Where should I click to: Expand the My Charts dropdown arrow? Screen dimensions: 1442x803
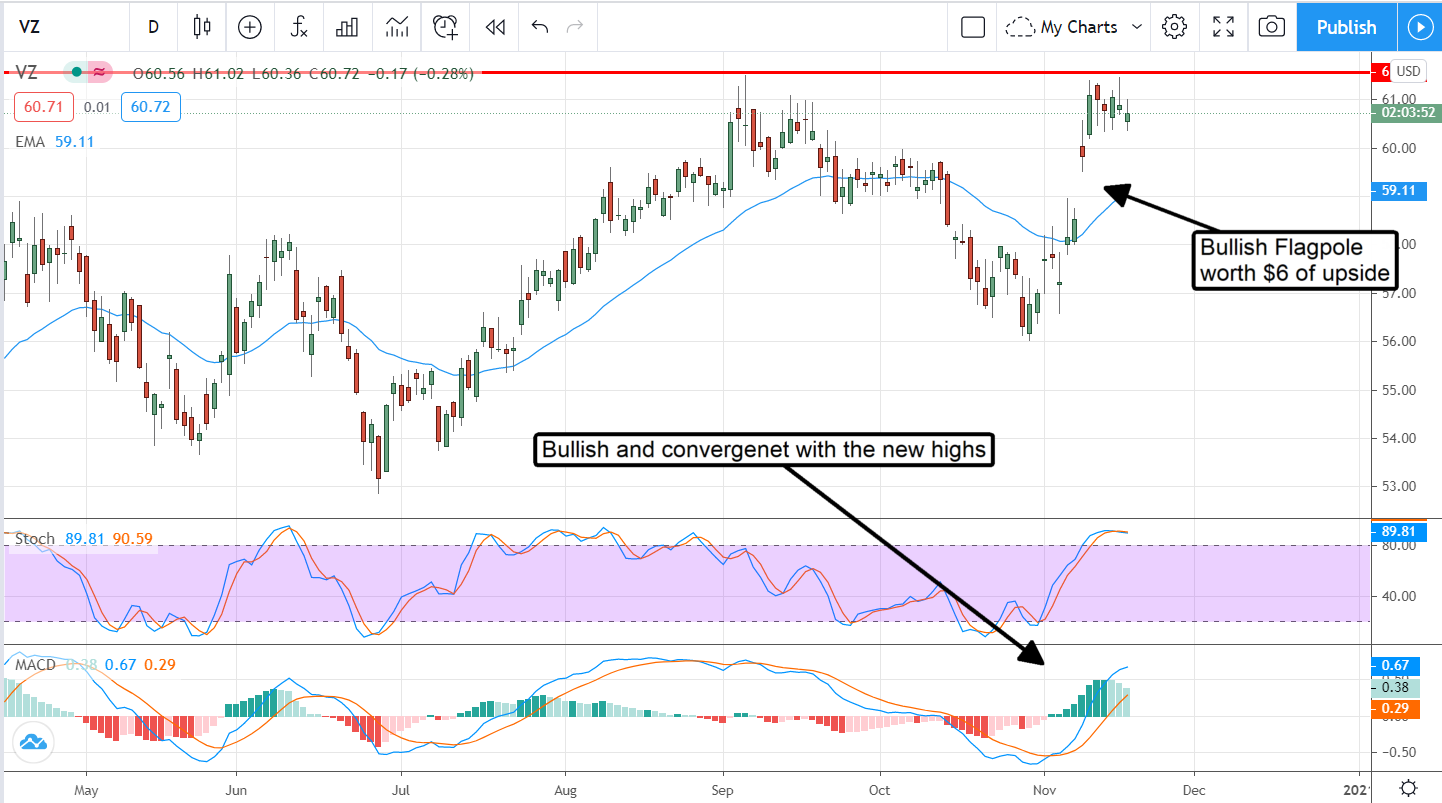[x=1136, y=27]
